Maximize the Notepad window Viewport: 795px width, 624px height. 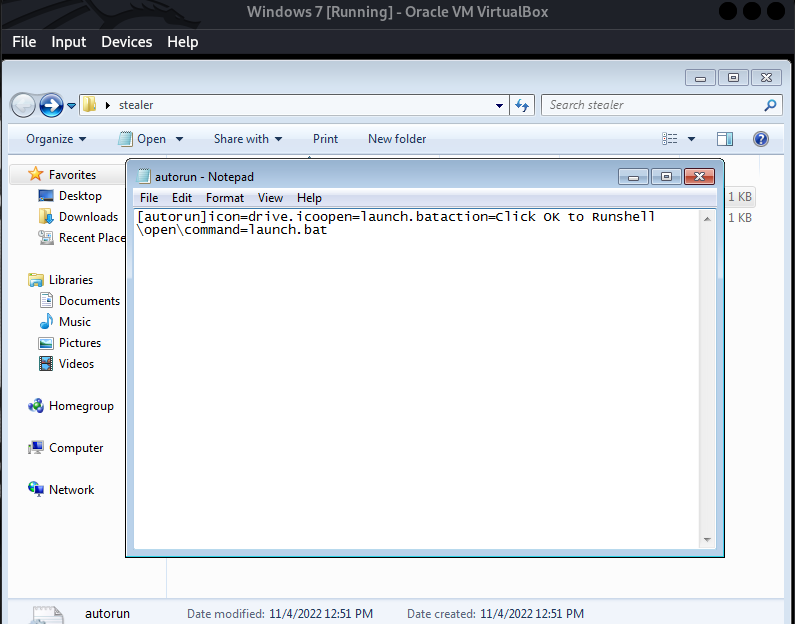(x=666, y=176)
